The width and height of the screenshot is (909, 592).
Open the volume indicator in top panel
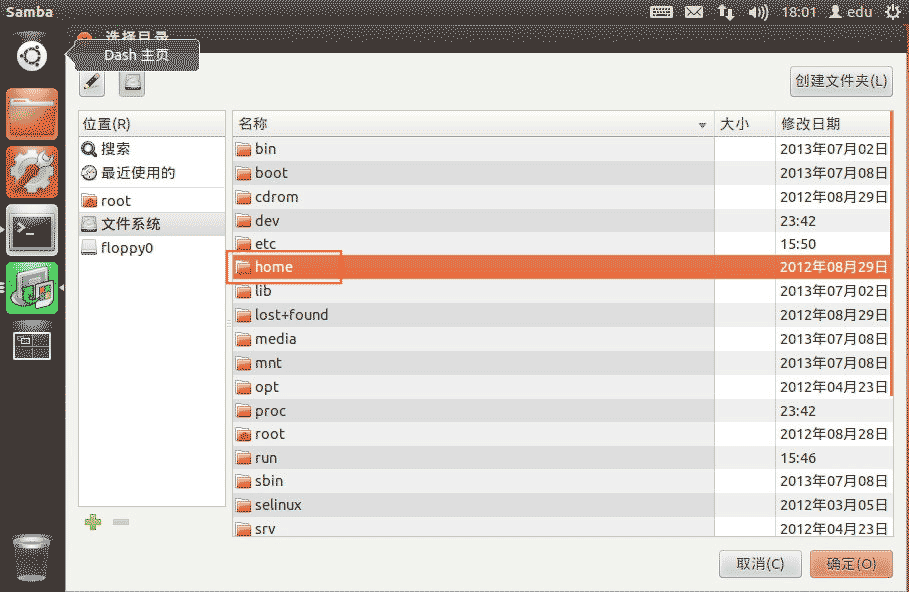point(758,12)
